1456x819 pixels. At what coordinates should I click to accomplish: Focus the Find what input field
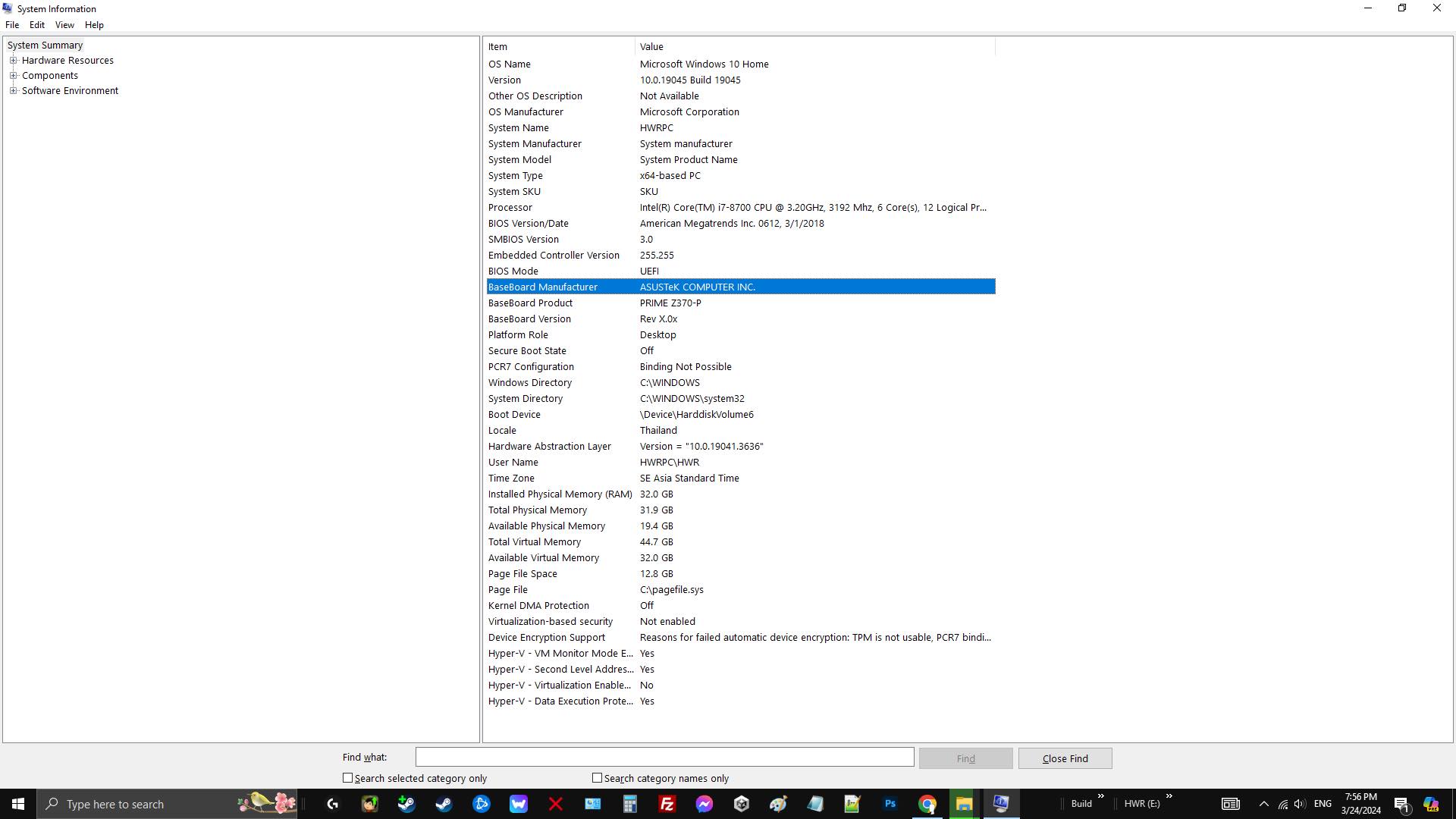[x=664, y=757]
